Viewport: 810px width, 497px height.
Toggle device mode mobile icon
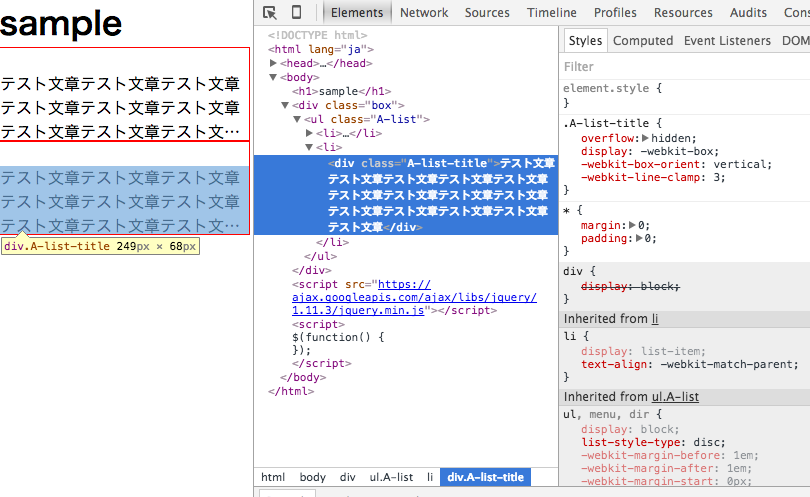pyautogui.click(x=297, y=13)
